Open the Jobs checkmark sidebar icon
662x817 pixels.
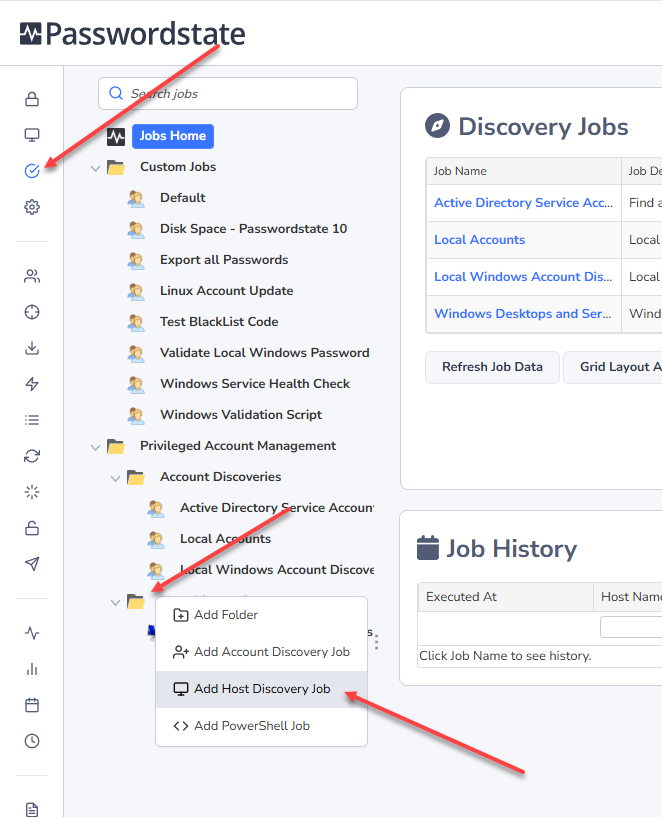tap(32, 171)
